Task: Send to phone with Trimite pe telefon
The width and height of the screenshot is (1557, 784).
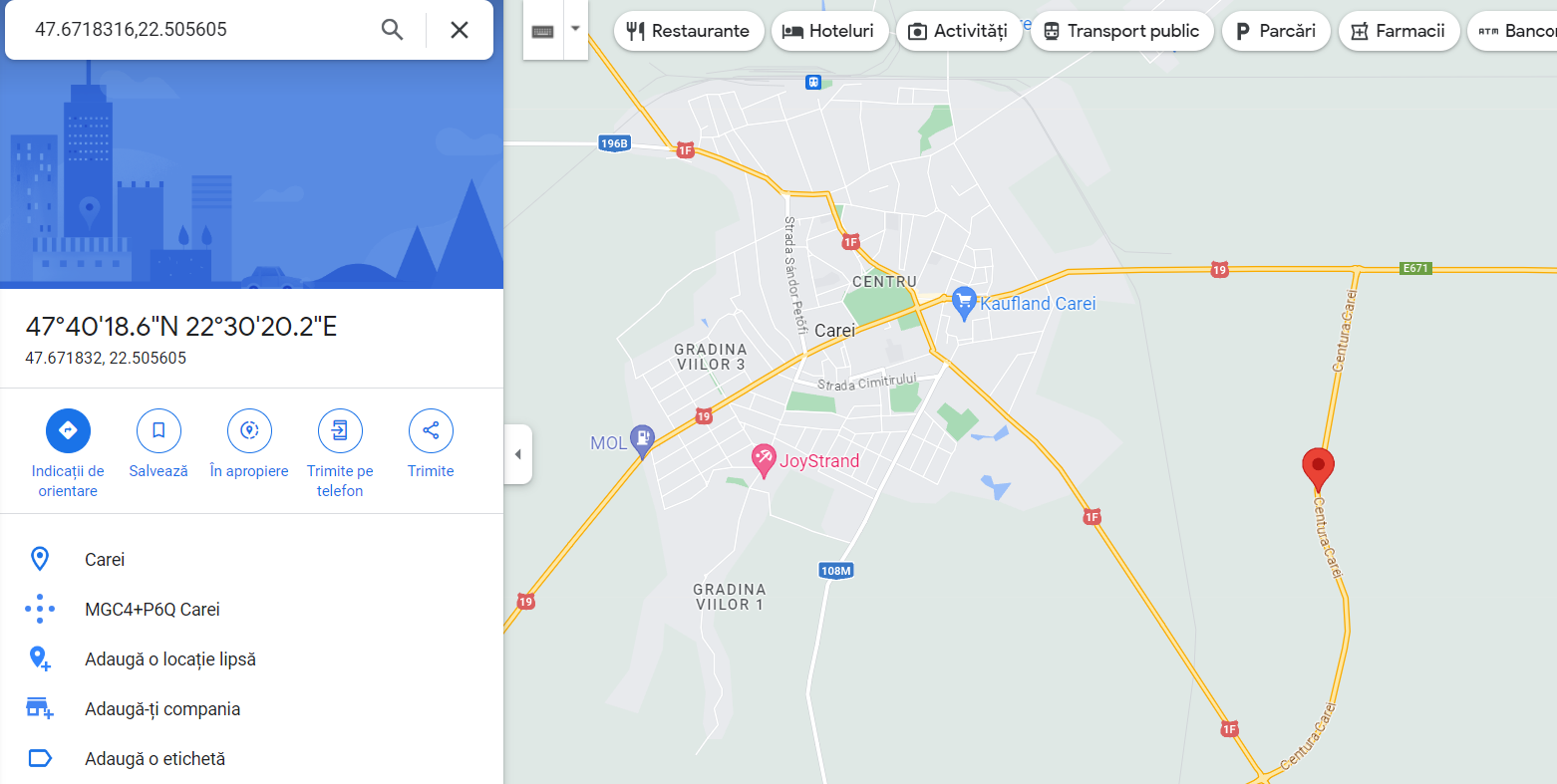Action: coord(340,430)
